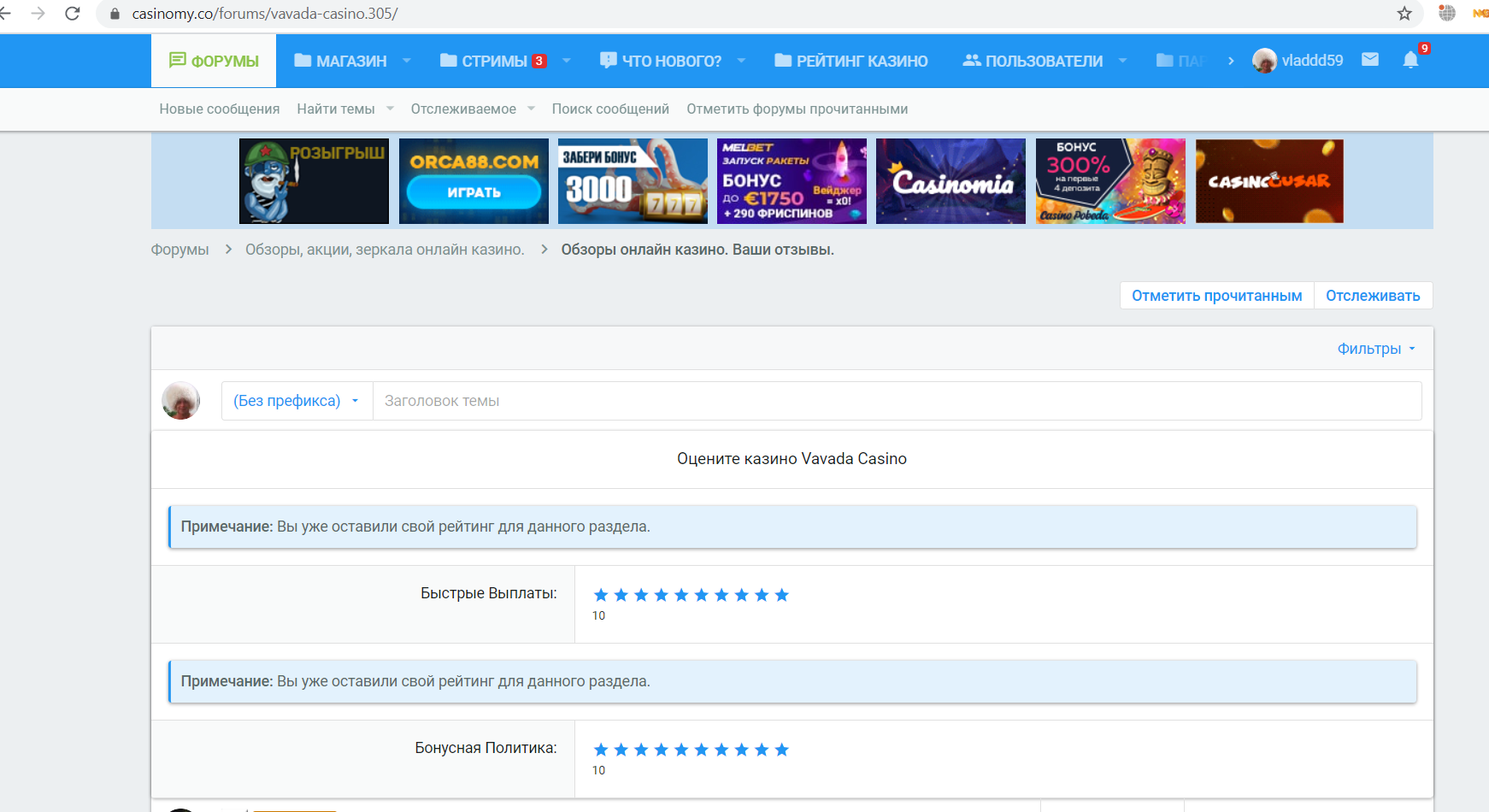Image resolution: width=1489 pixels, height=812 pixels.
Task: Click Отслеживать button
Action: pos(1373,296)
